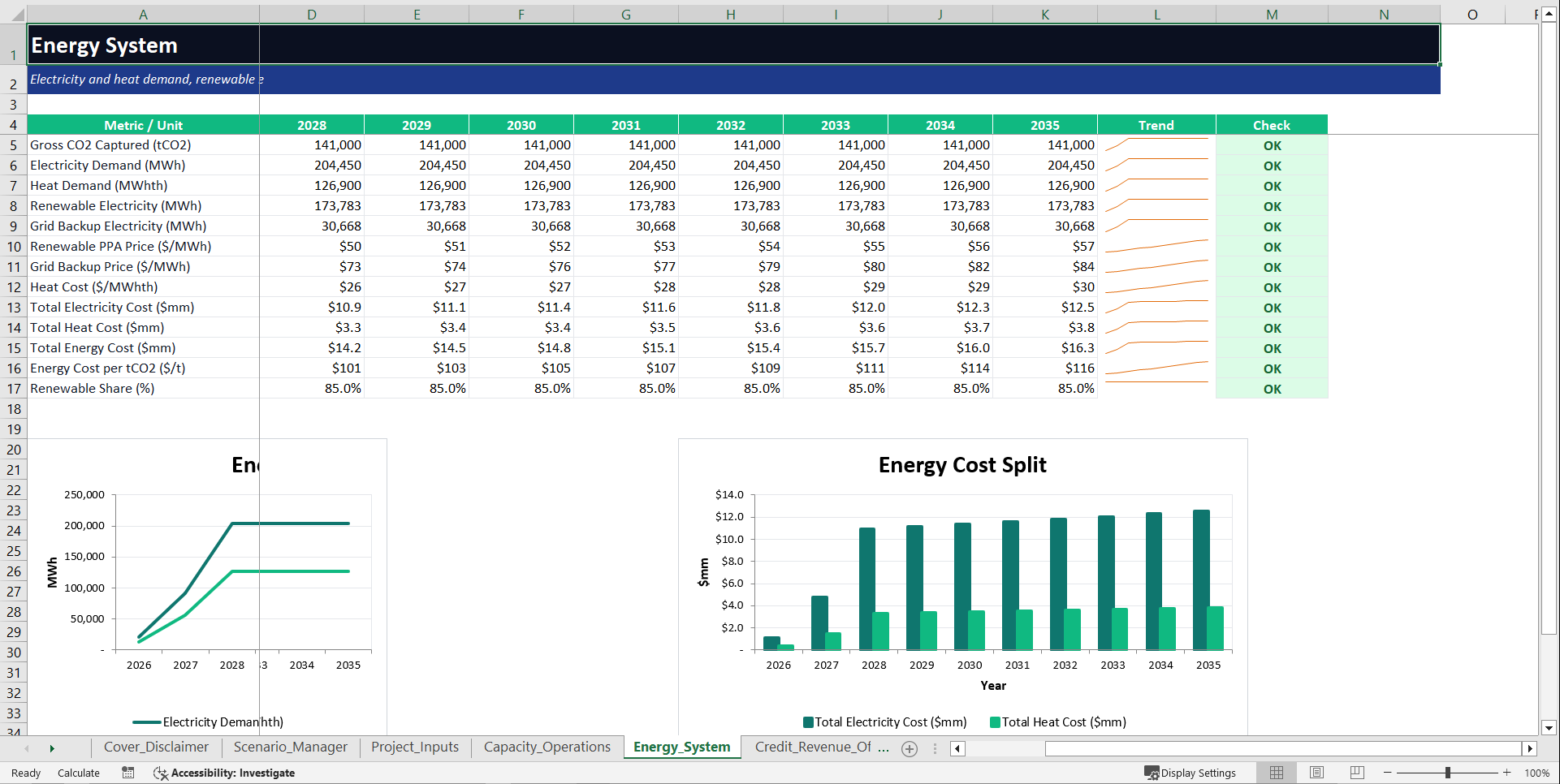1560x784 pixels.
Task: Select the 2028 year header cell
Action: pyautogui.click(x=312, y=125)
